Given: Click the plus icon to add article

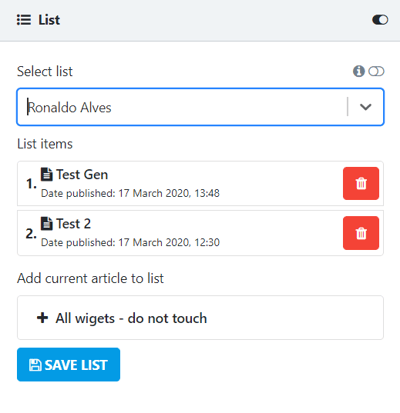Looking at the screenshot, I should [42, 318].
